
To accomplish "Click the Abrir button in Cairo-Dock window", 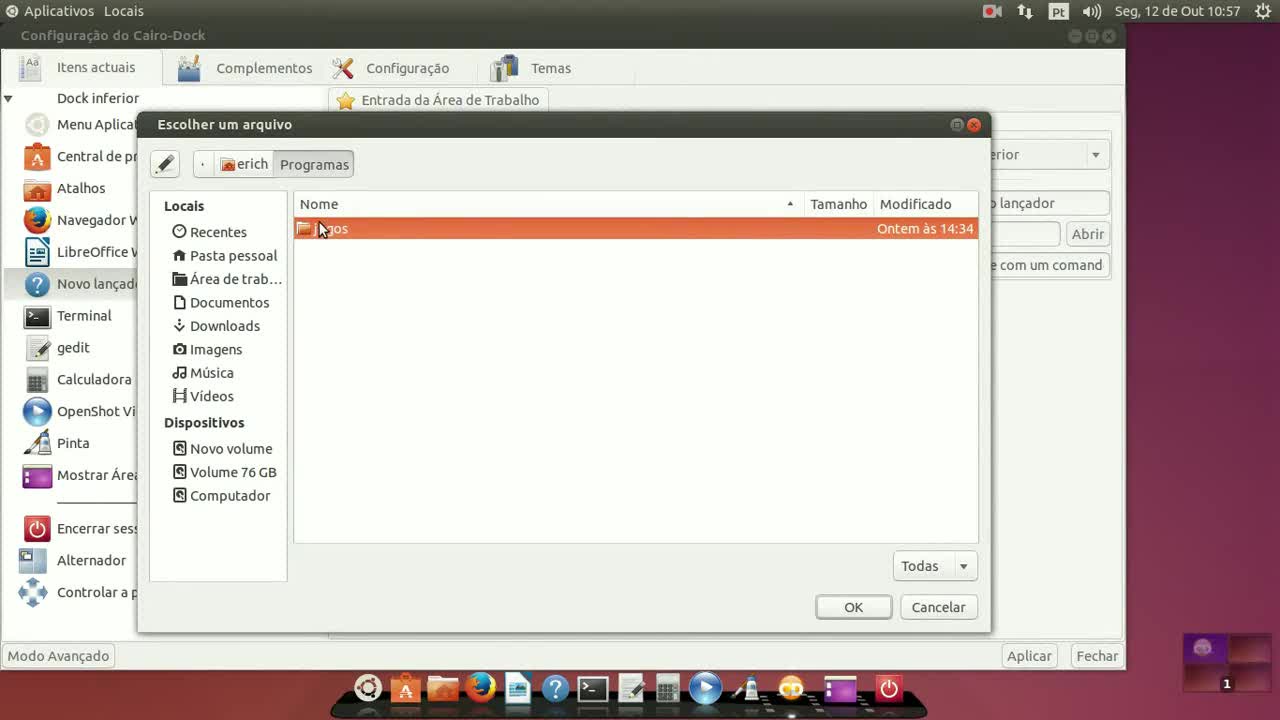I will (1088, 234).
